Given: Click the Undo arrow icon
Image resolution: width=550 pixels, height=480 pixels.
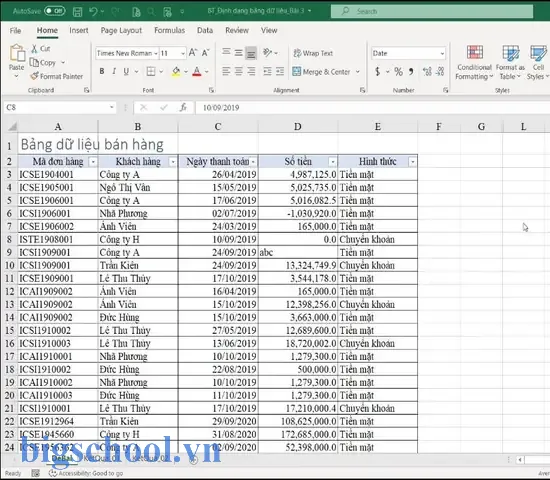Looking at the screenshot, I should coord(93,12).
